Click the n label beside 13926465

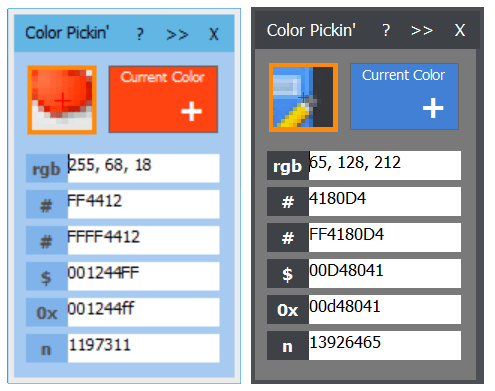(288, 346)
